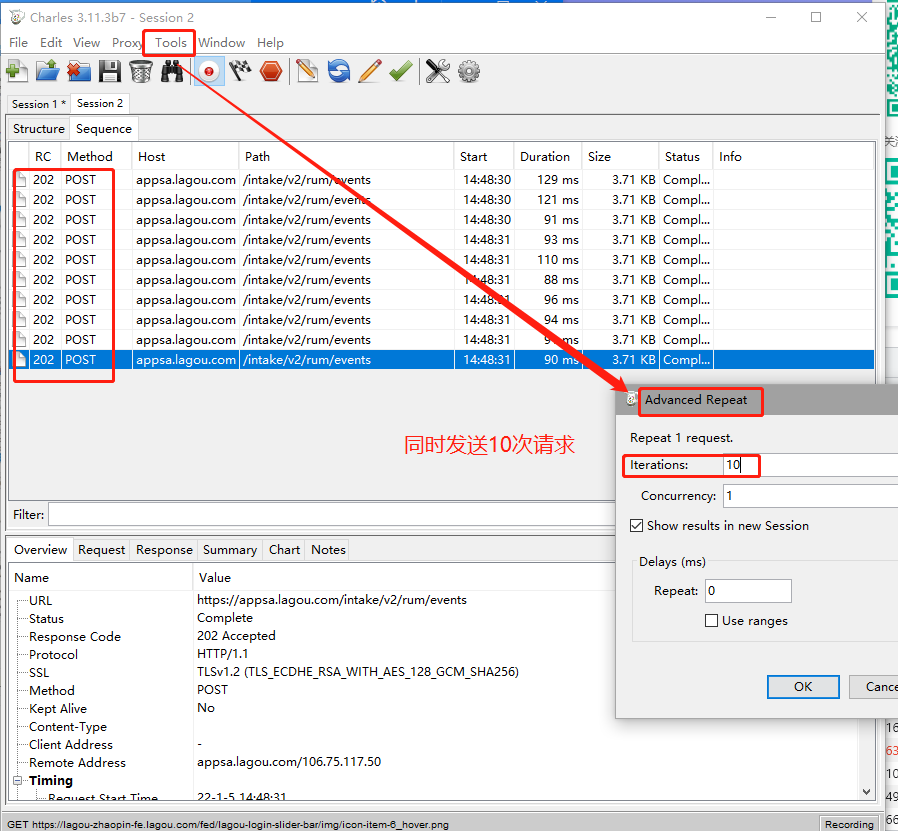Click the Overview scrollbar down arrow
The image size is (898, 831).
point(867,791)
